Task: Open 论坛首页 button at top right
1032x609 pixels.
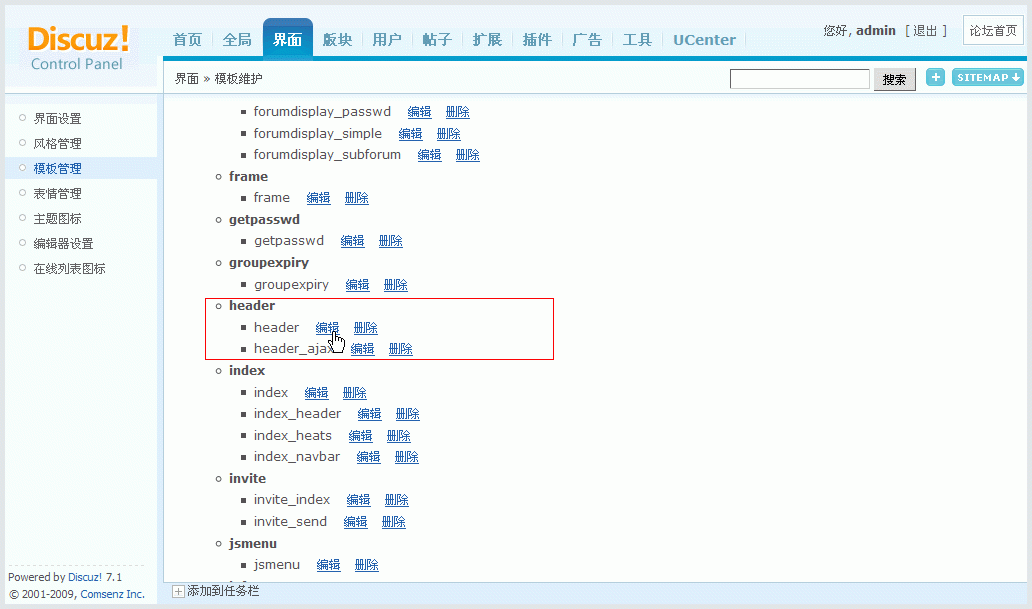Action: 993,30
